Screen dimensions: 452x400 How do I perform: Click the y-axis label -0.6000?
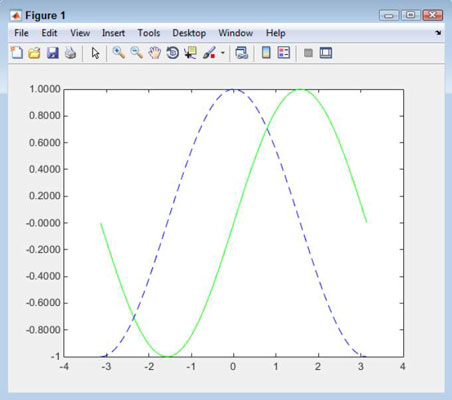pos(43,303)
